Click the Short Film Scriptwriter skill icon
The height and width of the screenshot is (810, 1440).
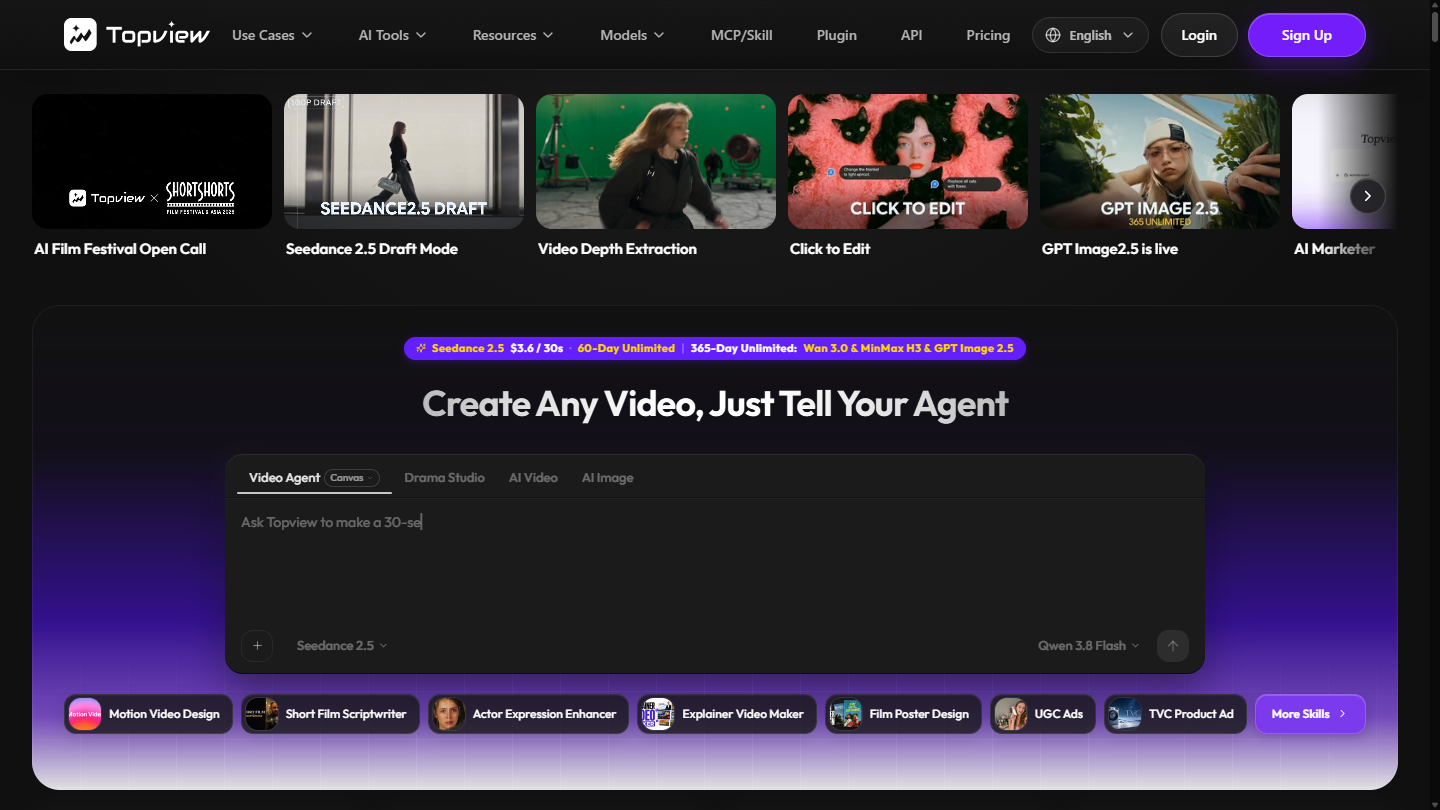pyautogui.click(x=262, y=714)
